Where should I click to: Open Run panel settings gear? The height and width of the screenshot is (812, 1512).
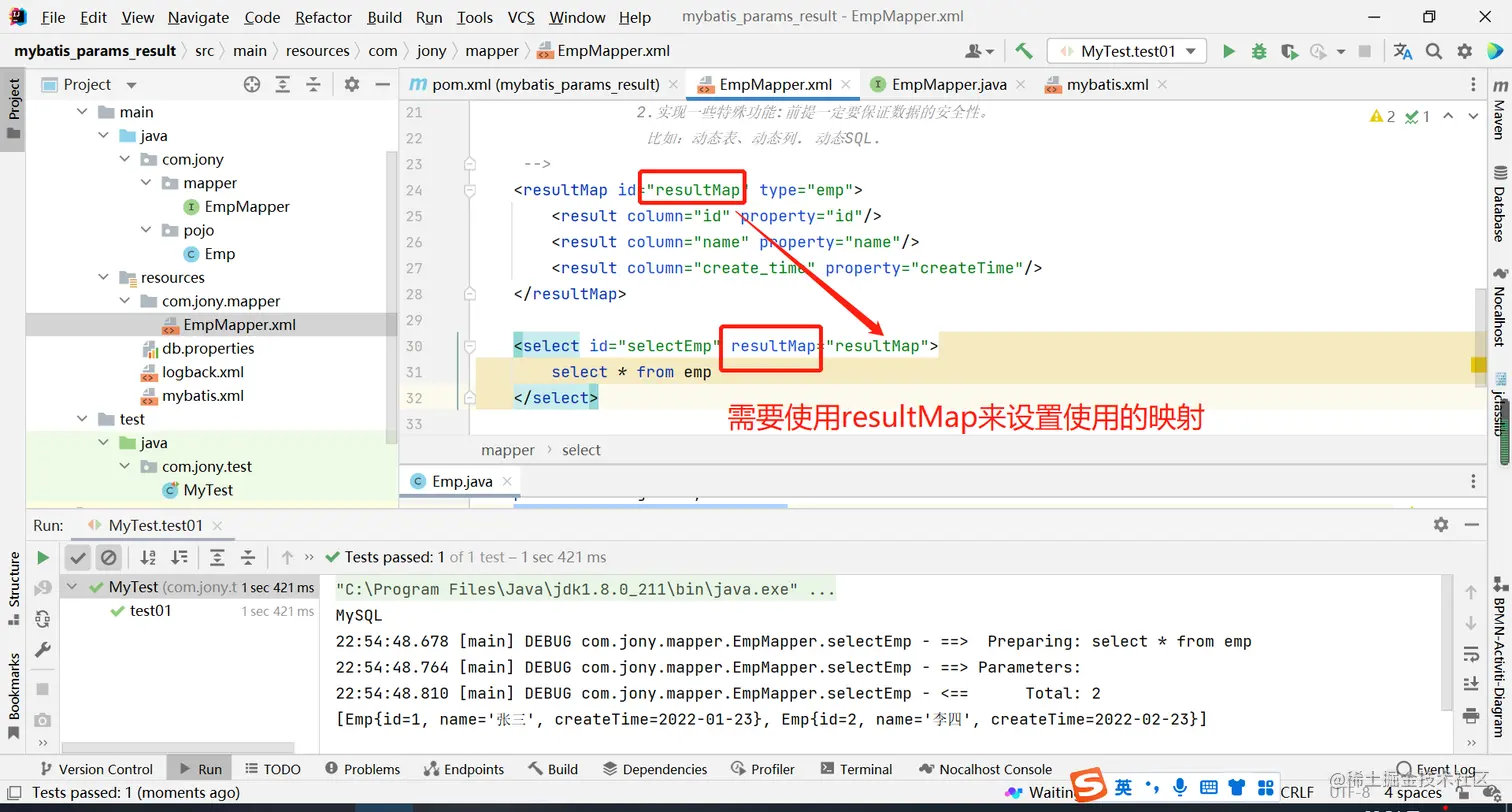click(1441, 524)
